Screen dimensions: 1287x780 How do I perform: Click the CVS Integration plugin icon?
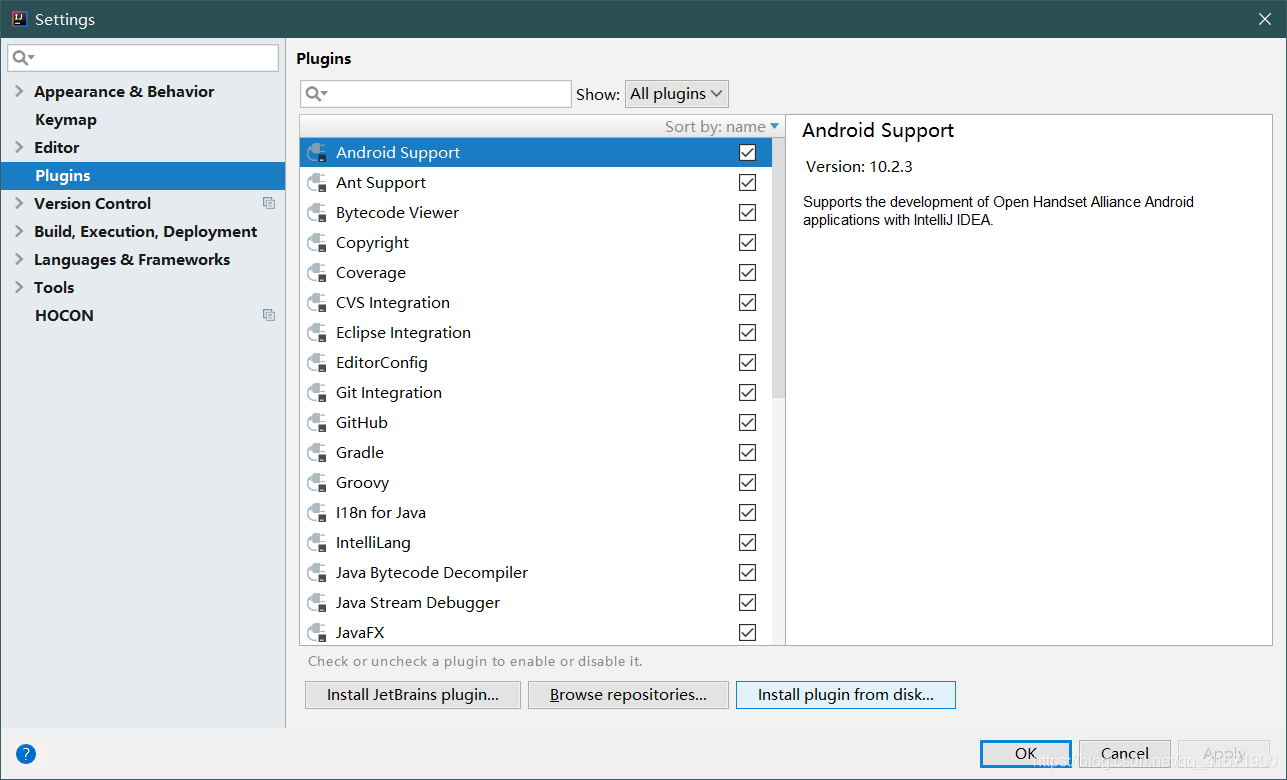coord(318,303)
